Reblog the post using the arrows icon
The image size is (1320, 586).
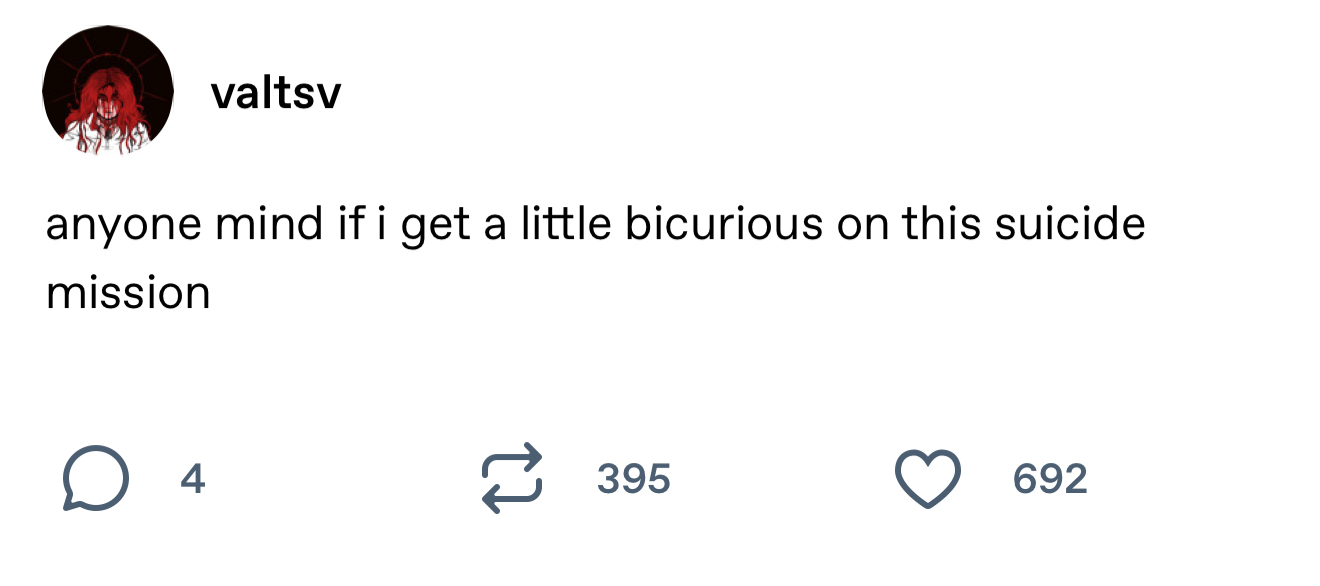(511, 480)
